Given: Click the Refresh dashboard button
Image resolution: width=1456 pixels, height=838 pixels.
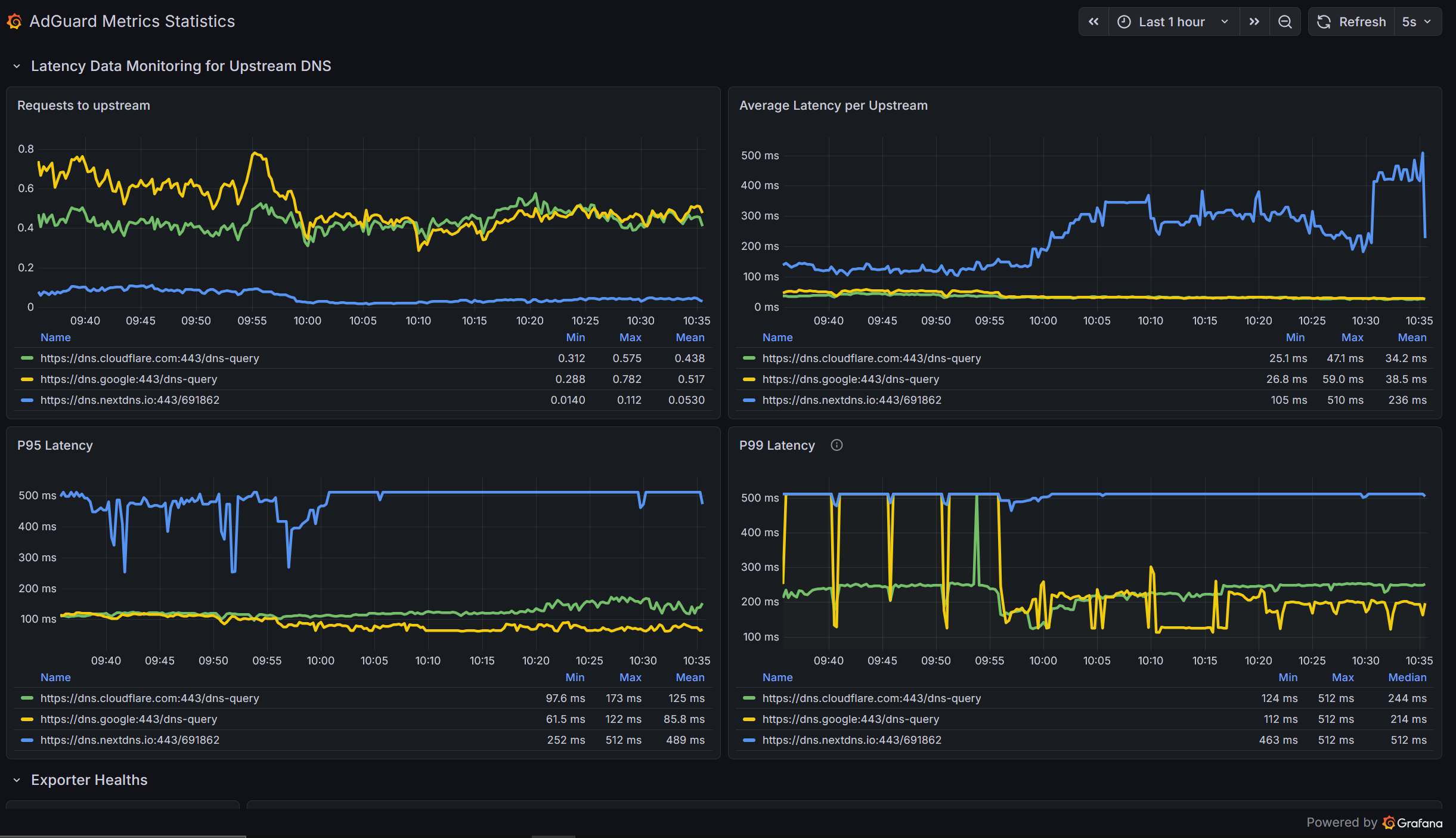Looking at the screenshot, I should click(x=1351, y=22).
